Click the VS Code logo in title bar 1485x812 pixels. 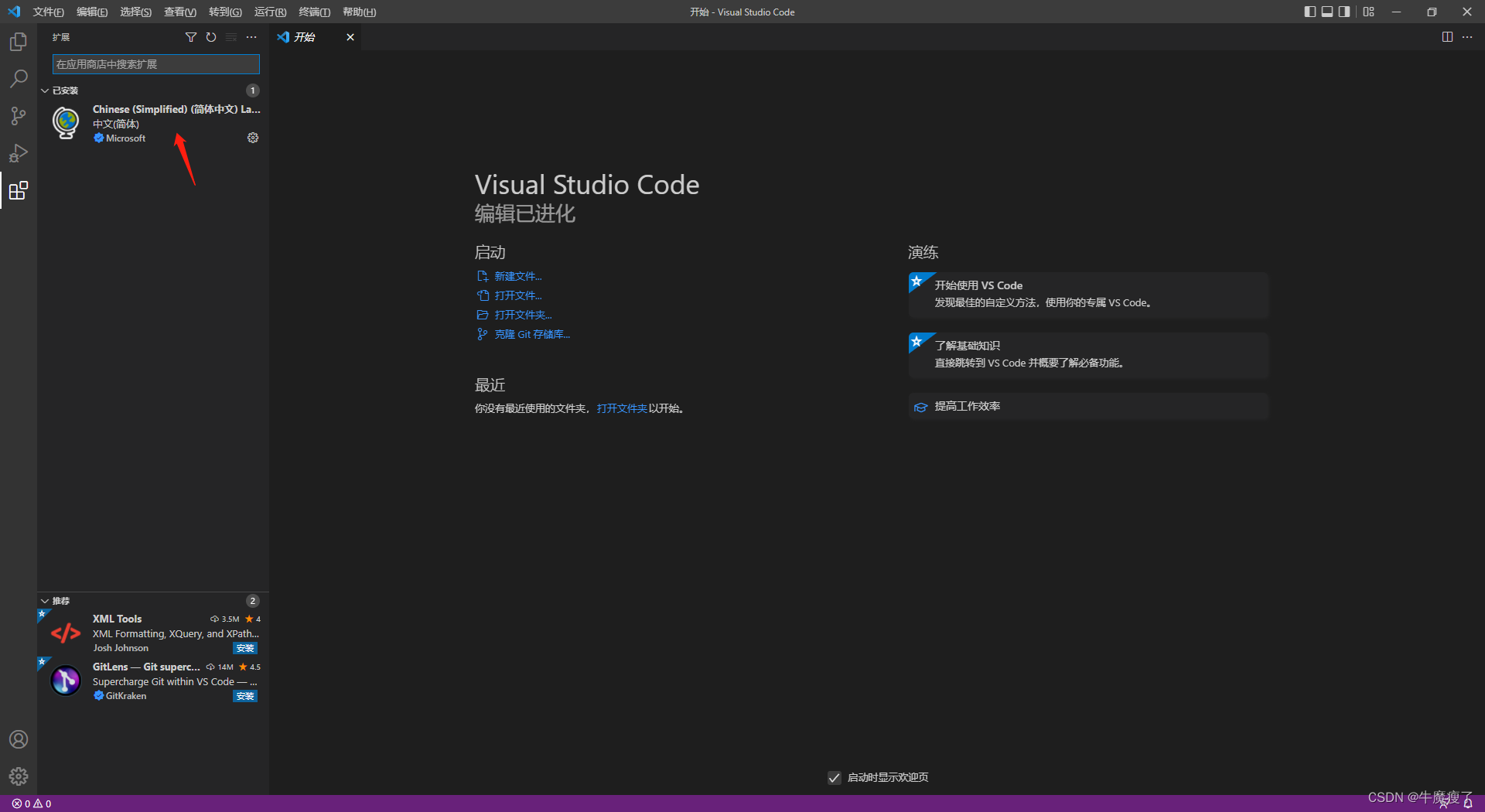(14, 12)
